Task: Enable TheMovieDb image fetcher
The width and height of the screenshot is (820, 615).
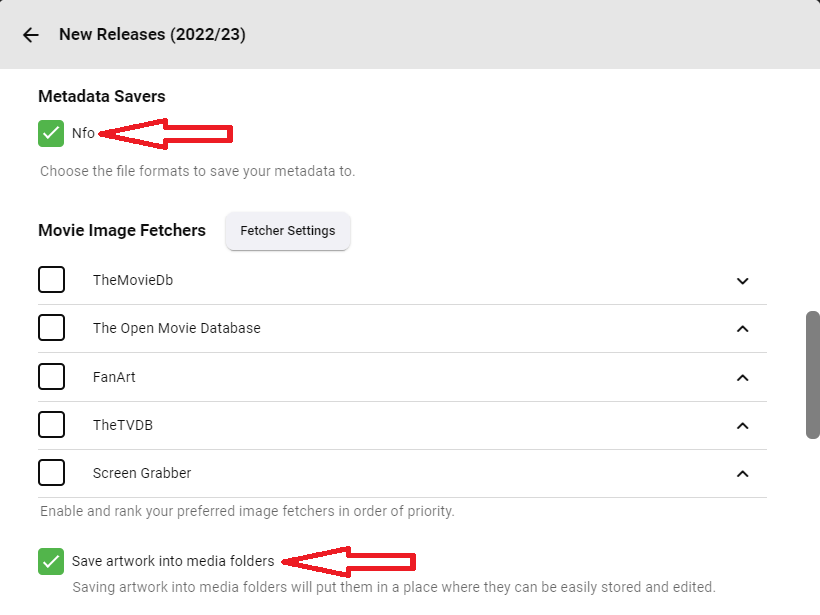Action: pos(52,280)
